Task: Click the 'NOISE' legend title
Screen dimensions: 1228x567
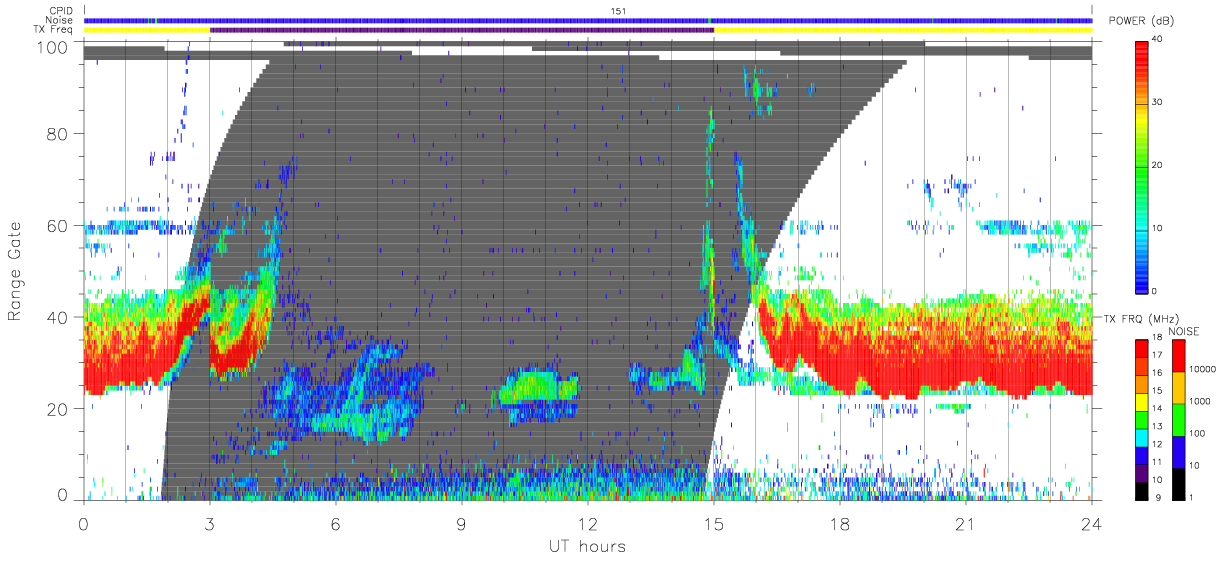Action: pyautogui.click(x=1184, y=331)
